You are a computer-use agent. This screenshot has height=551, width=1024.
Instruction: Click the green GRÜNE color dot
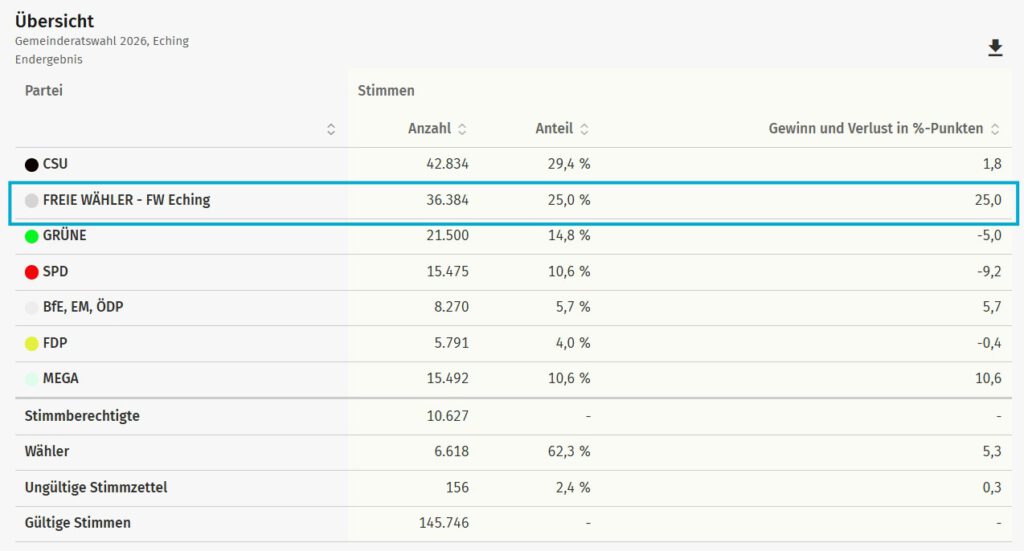coord(32,237)
